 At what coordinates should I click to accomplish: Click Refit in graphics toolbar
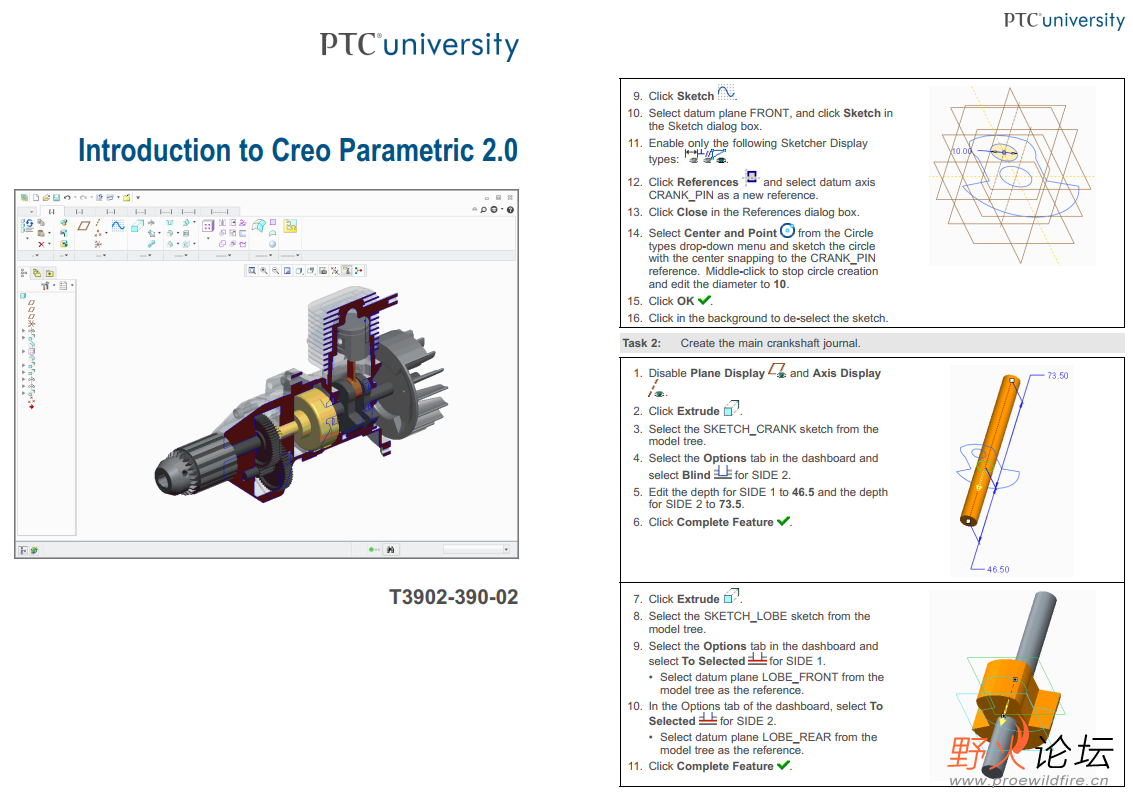252,270
